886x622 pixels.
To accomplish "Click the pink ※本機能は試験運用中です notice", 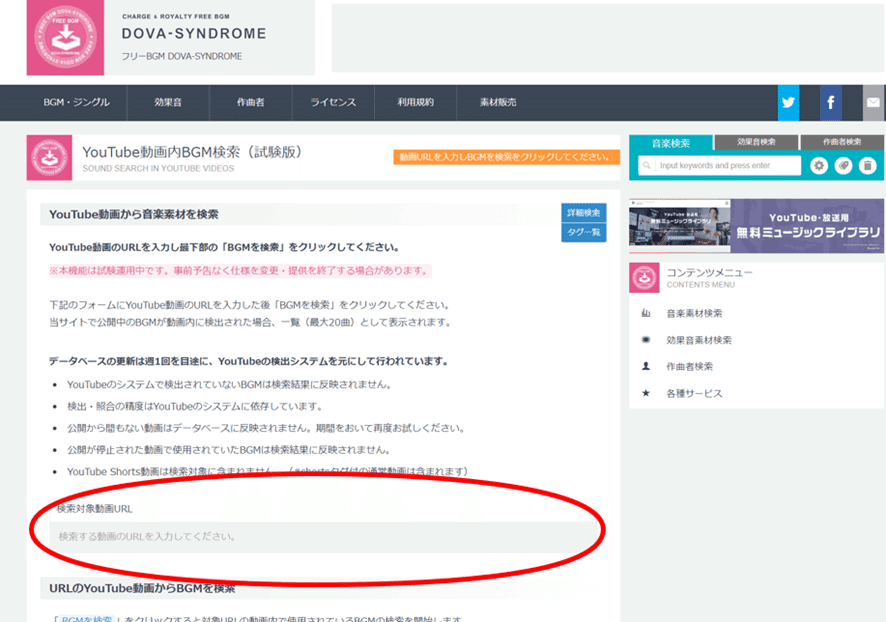I will tap(240, 271).
